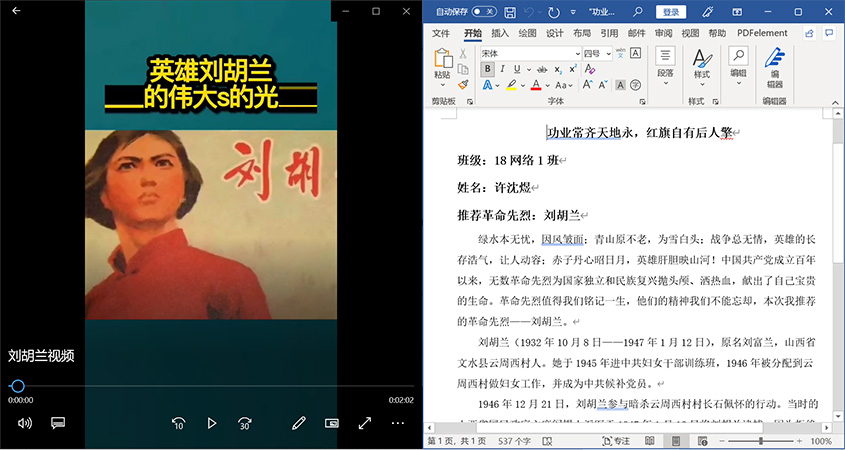Switch to the 引用 ribbon tab
The width and height of the screenshot is (845, 450).
click(609, 33)
